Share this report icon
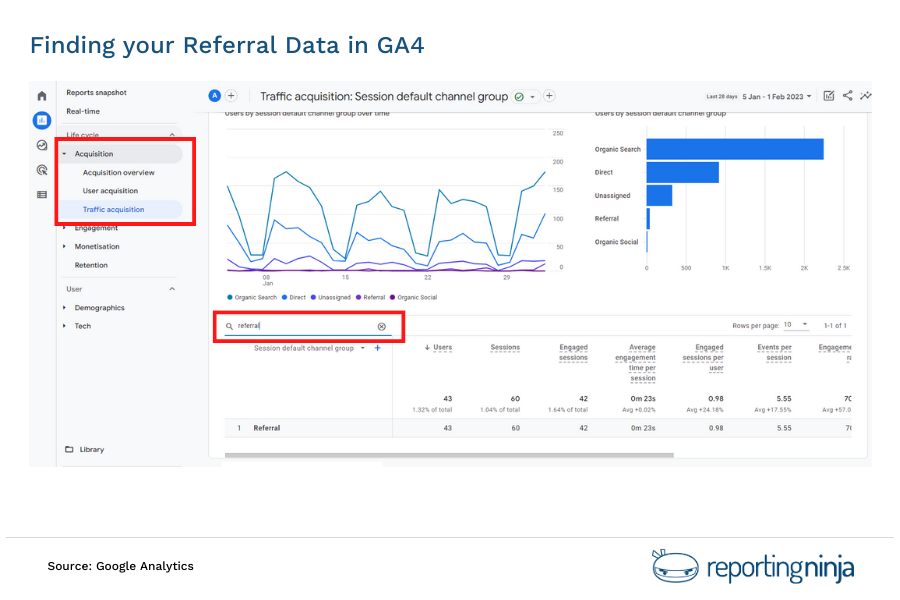 click(848, 96)
